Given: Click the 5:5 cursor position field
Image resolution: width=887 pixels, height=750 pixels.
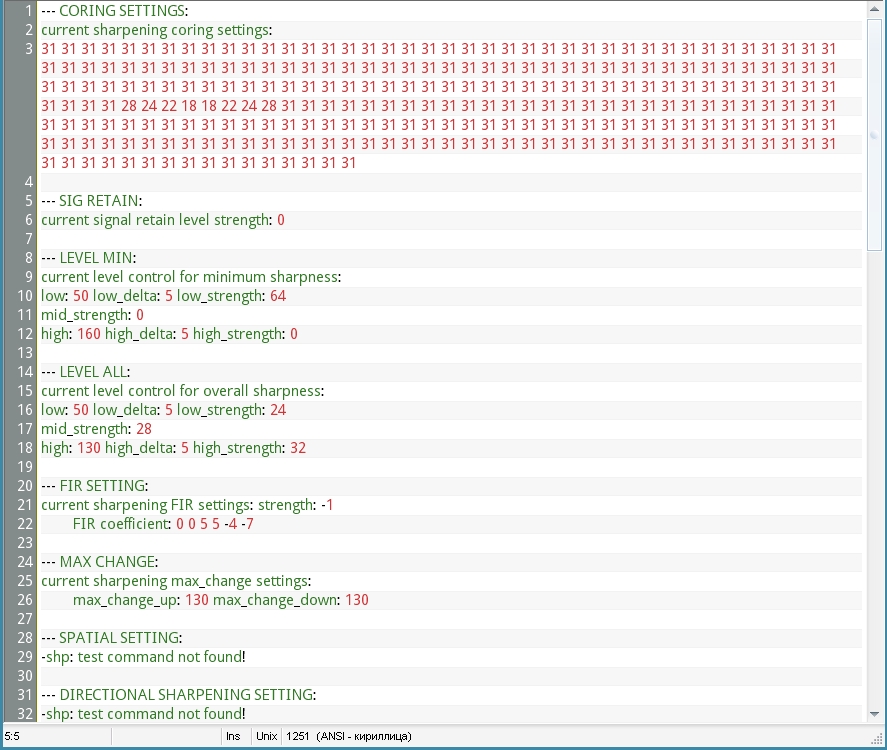Looking at the screenshot, I should point(12,737).
